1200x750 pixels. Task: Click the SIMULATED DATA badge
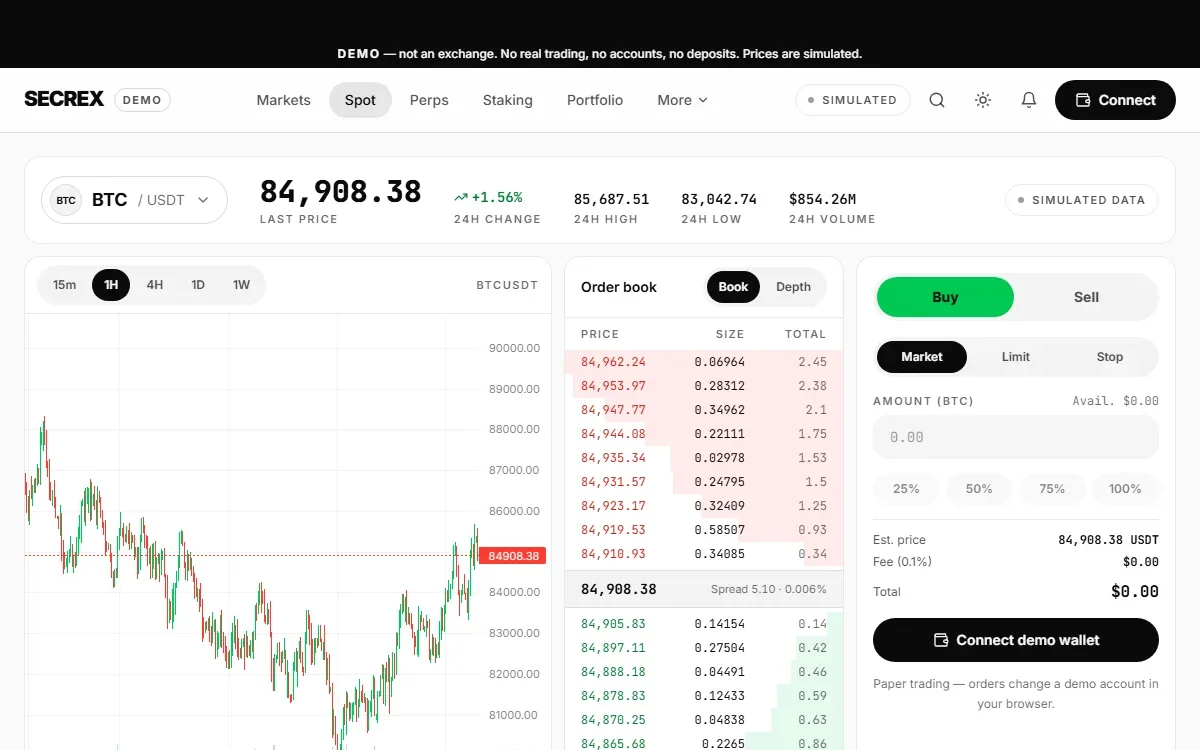(x=1082, y=200)
